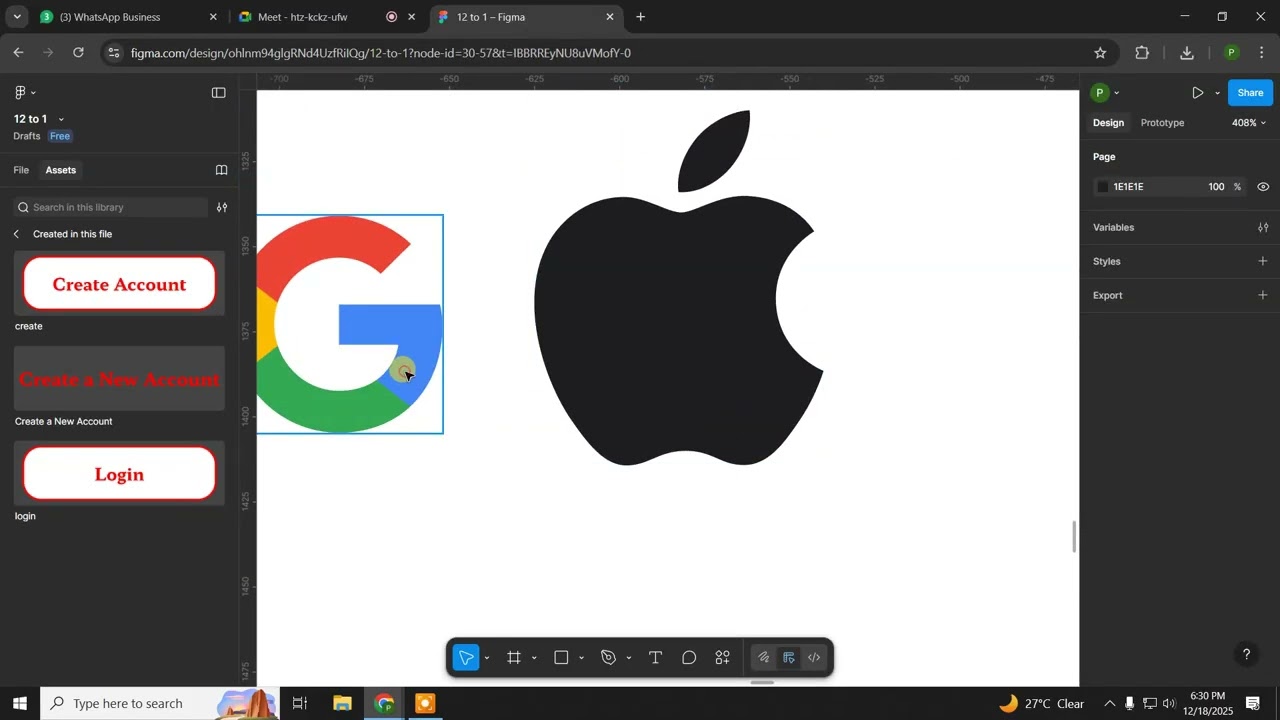Open the zoom level 408% dropdown
1280x720 pixels.
pyautogui.click(x=1249, y=123)
